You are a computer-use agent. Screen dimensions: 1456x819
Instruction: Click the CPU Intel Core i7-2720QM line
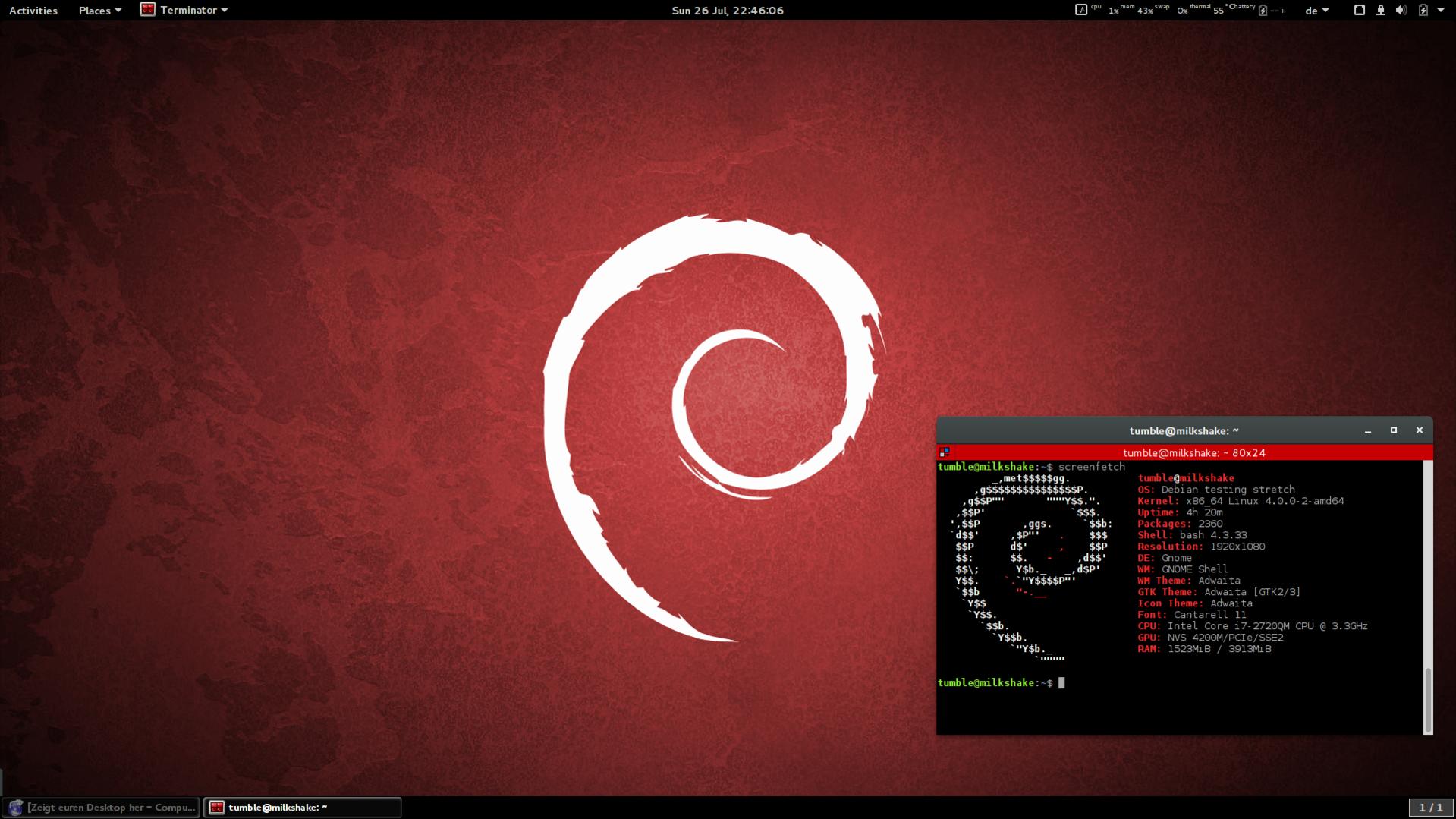tap(1253, 626)
